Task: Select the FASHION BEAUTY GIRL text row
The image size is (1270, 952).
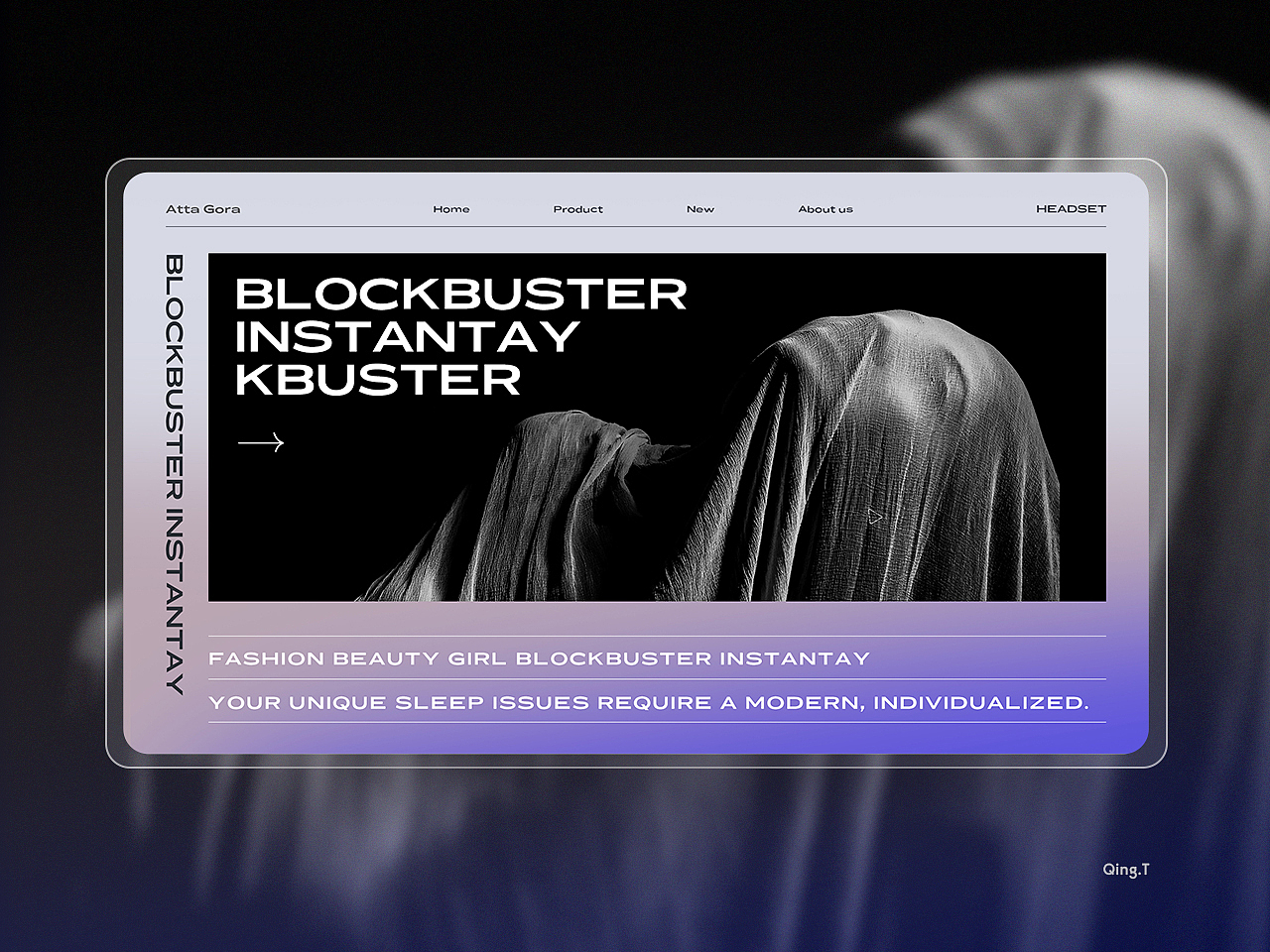Action: (539, 658)
